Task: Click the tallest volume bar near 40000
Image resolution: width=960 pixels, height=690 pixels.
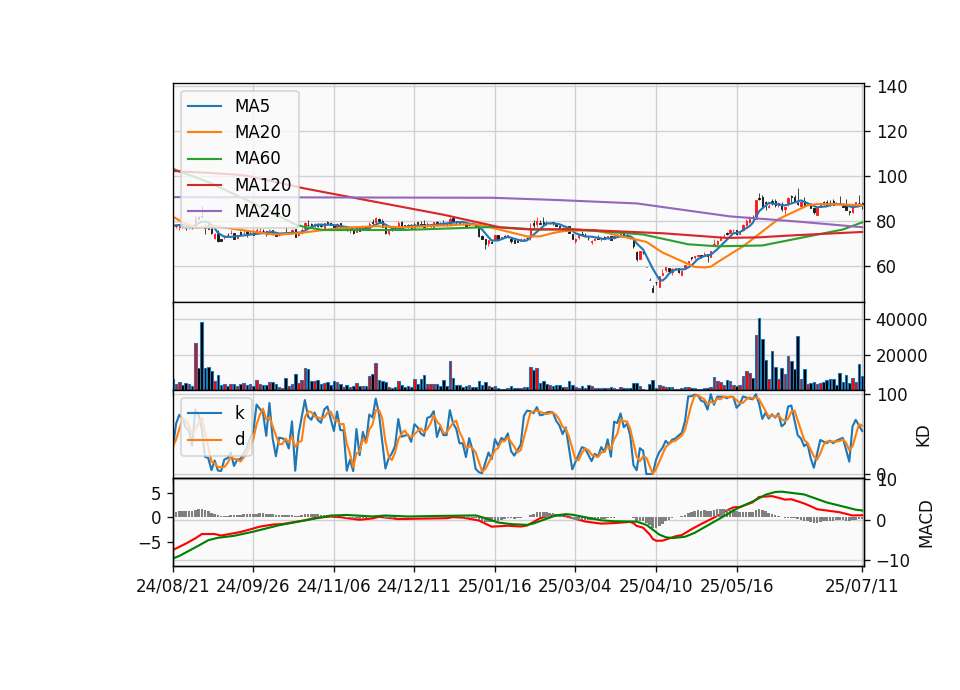Action: (759, 354)
